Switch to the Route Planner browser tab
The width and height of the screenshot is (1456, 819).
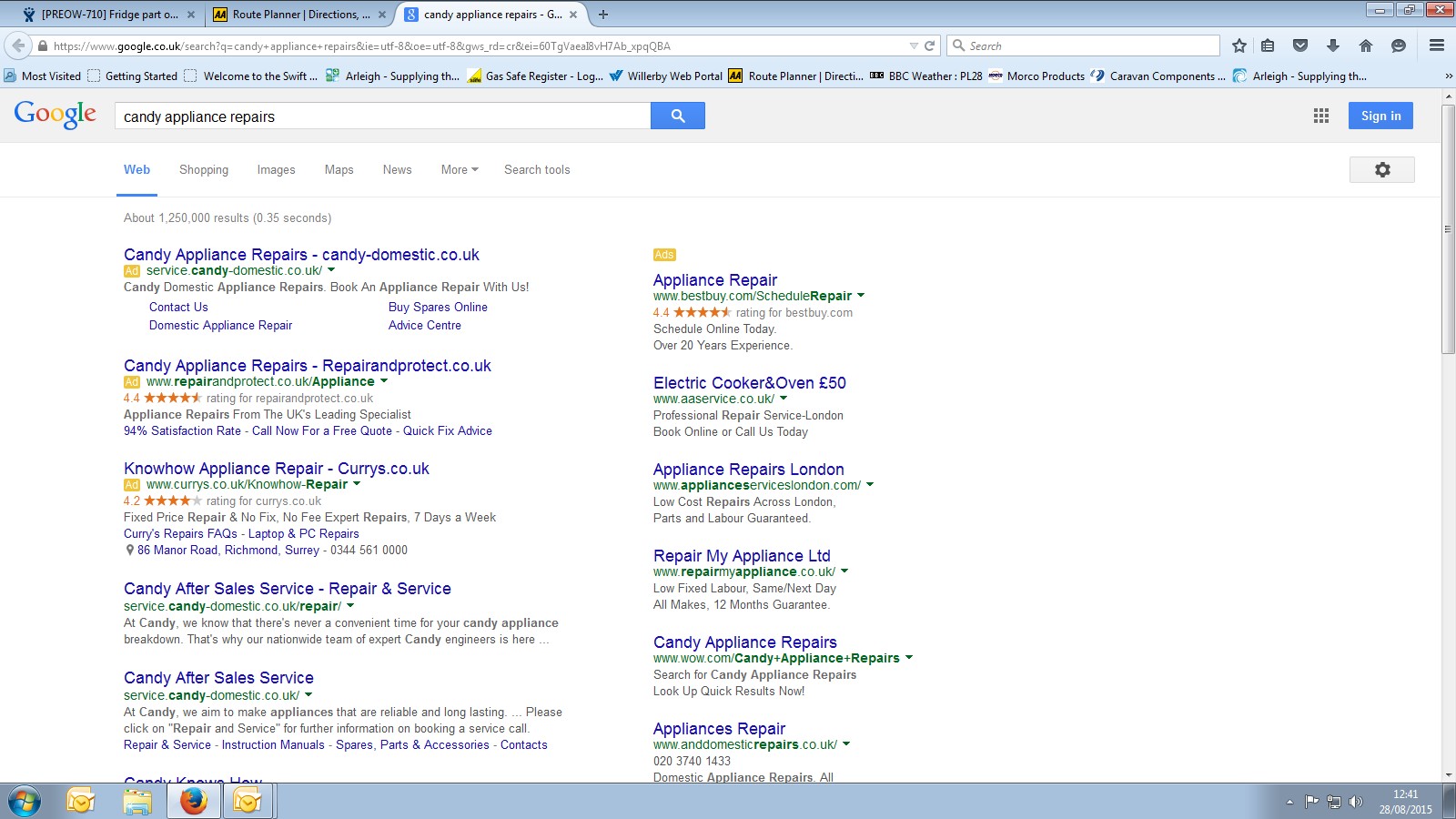tap(298, 15)
